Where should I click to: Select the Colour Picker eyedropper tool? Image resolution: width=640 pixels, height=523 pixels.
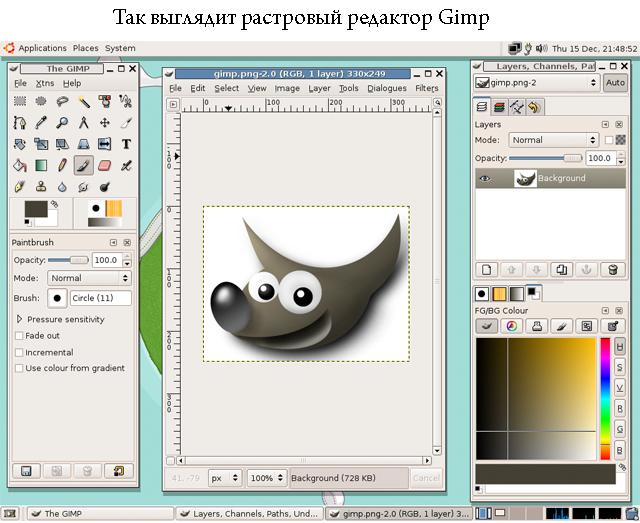41,122
